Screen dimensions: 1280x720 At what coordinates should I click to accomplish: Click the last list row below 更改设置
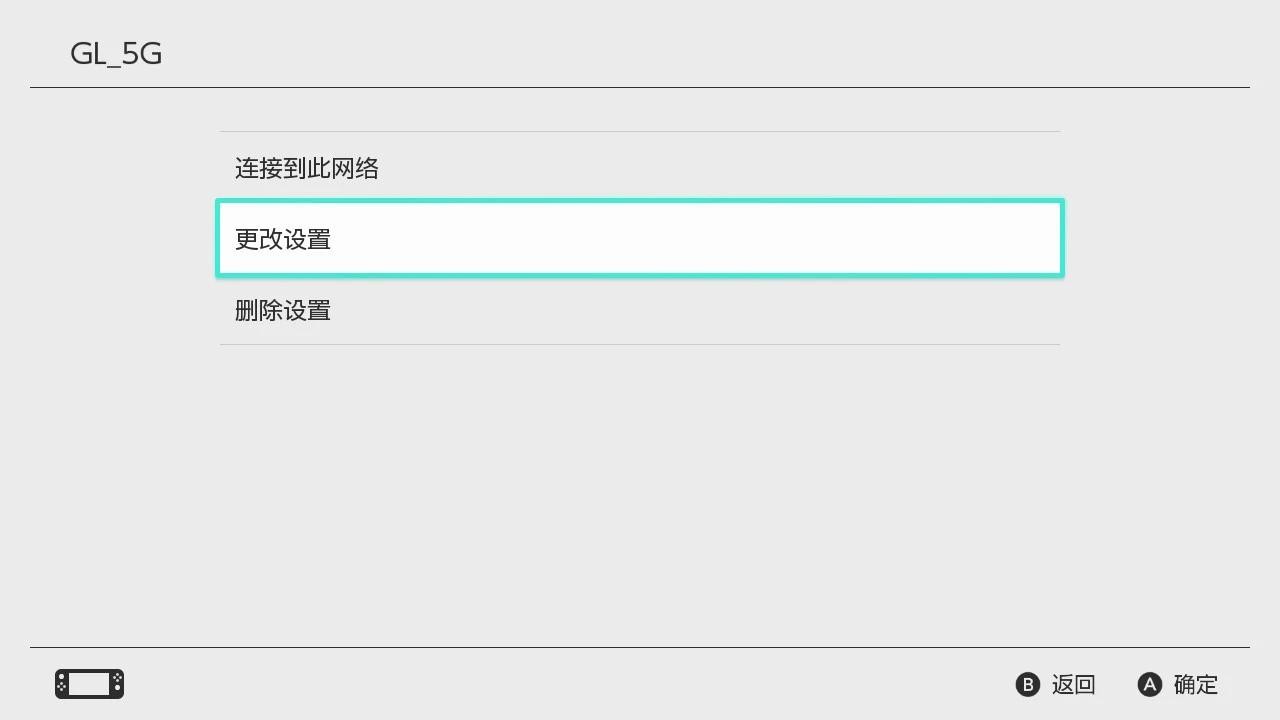pyautogui.click(x=640, y=310)
